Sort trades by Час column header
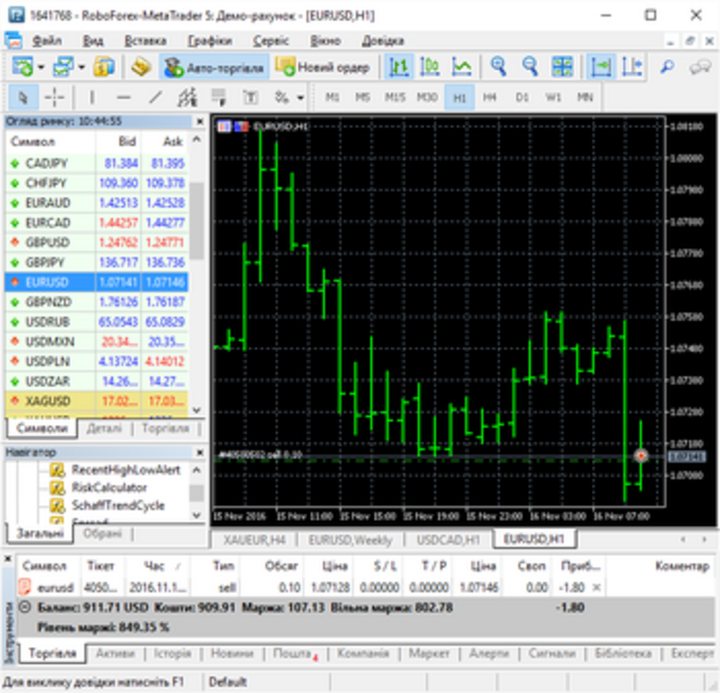 point(154,566)
